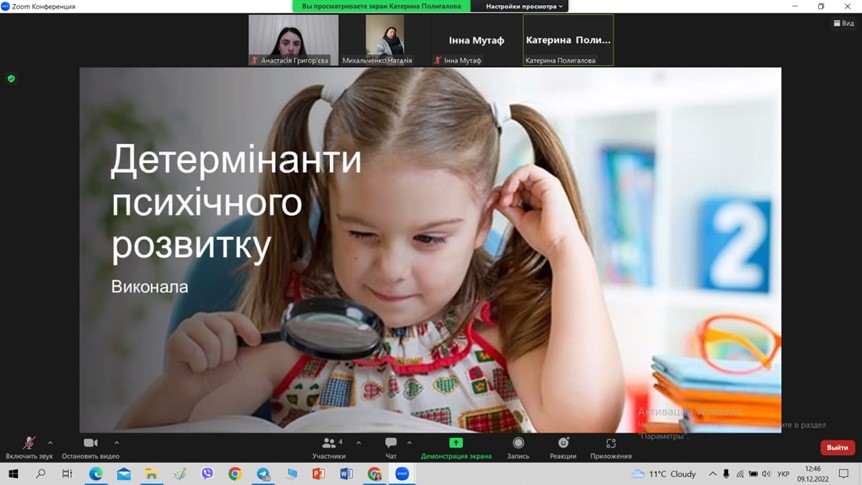Viewport: 862px width, 485px height.
Task: Expand audio options arrow beside microphone
Action: (x=50, y=442)
